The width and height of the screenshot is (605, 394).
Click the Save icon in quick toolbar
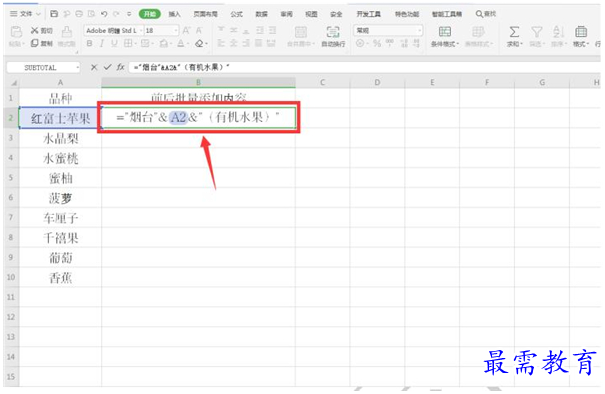tap(54, 14)
